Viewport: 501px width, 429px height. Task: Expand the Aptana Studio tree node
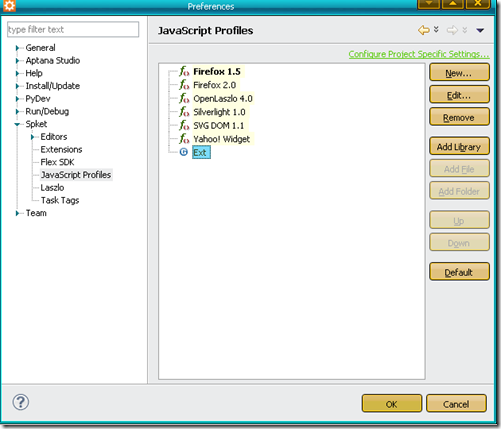click(17, 61)
